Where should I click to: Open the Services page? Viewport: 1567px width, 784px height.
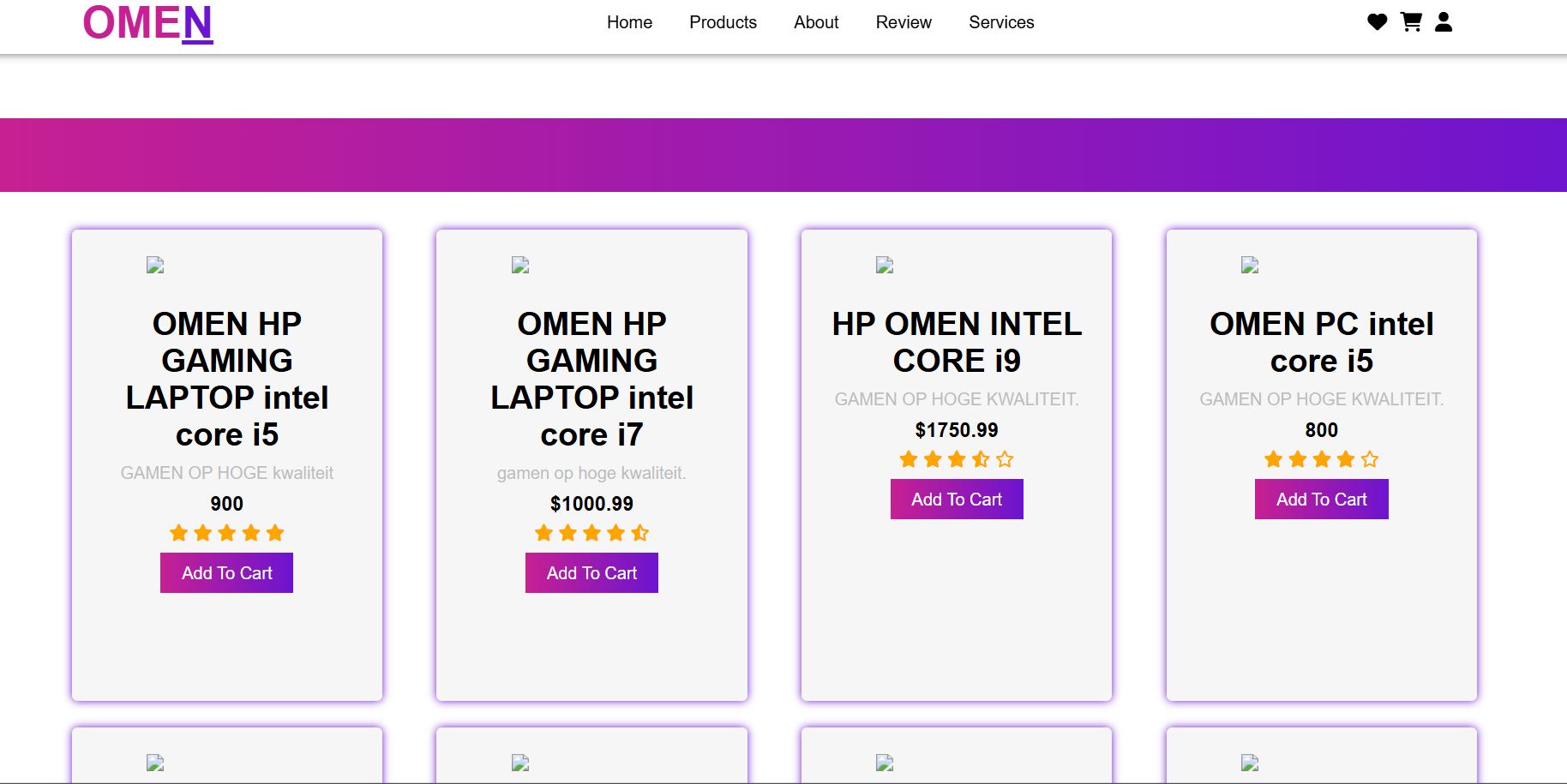(1000, 22)
